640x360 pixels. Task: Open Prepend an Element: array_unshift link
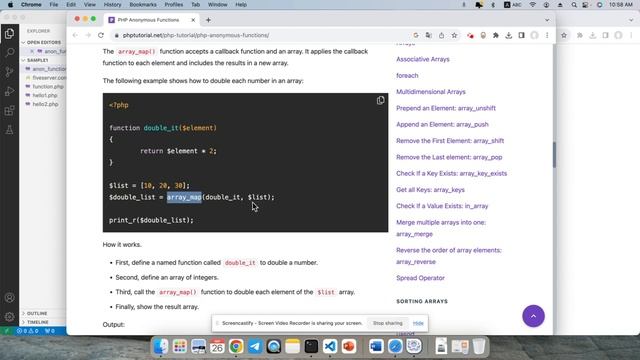tap(446, 108)
